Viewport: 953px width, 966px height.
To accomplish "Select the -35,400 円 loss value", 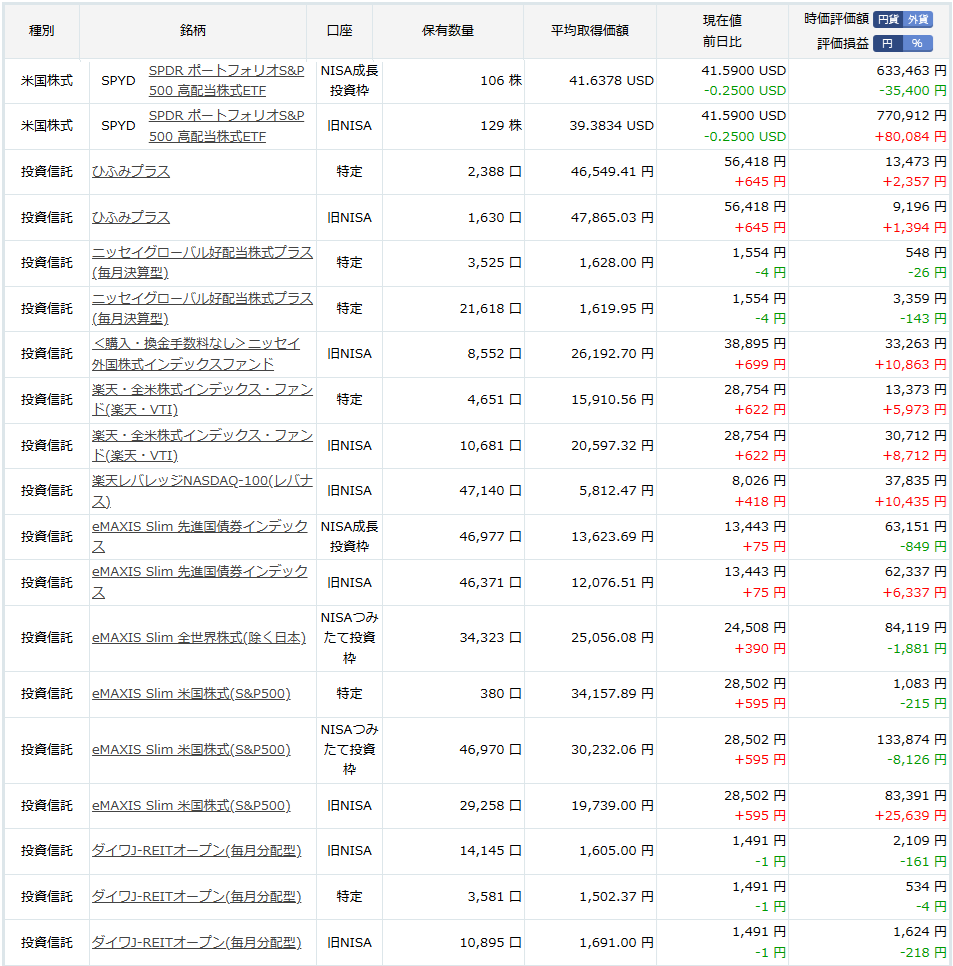I will (x=912, y=91).
